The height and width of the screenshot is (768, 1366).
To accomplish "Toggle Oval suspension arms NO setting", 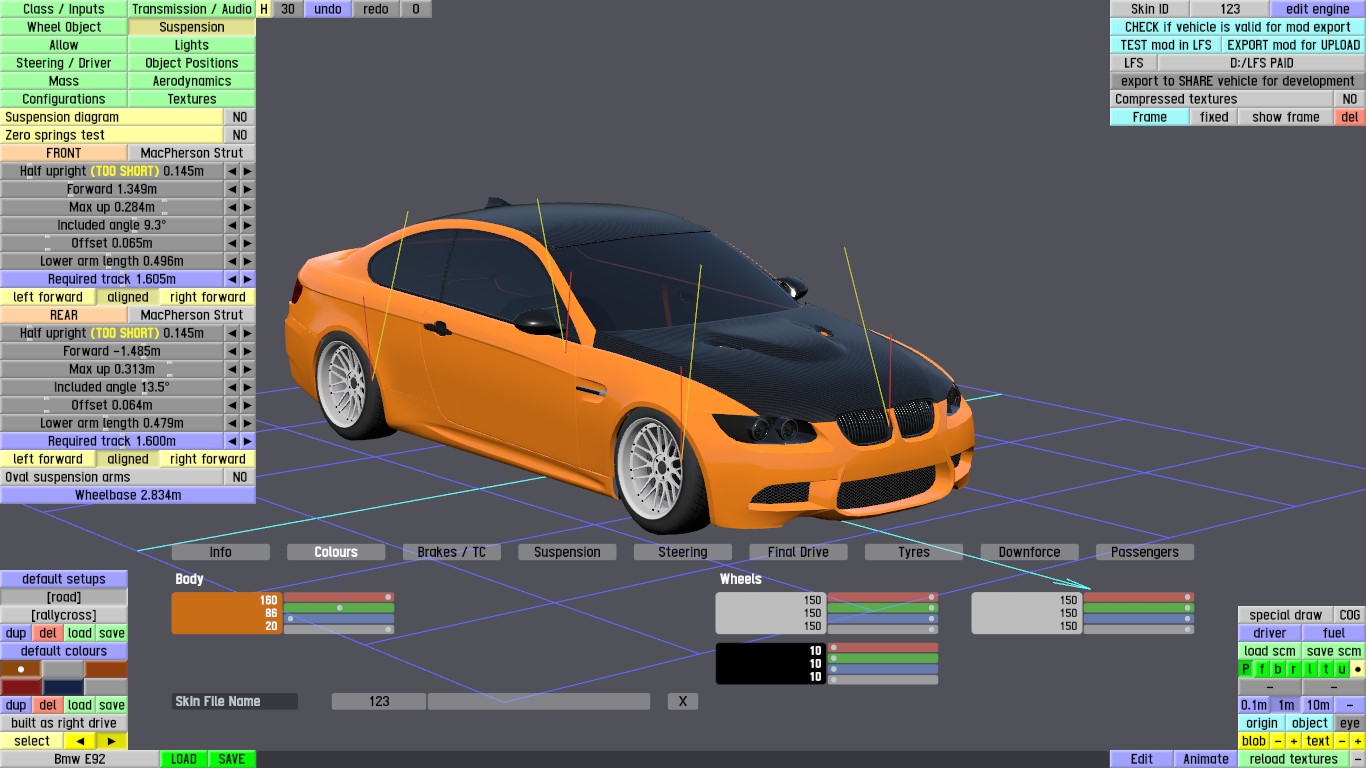I will pyautogui.click(x=240, y=477).
